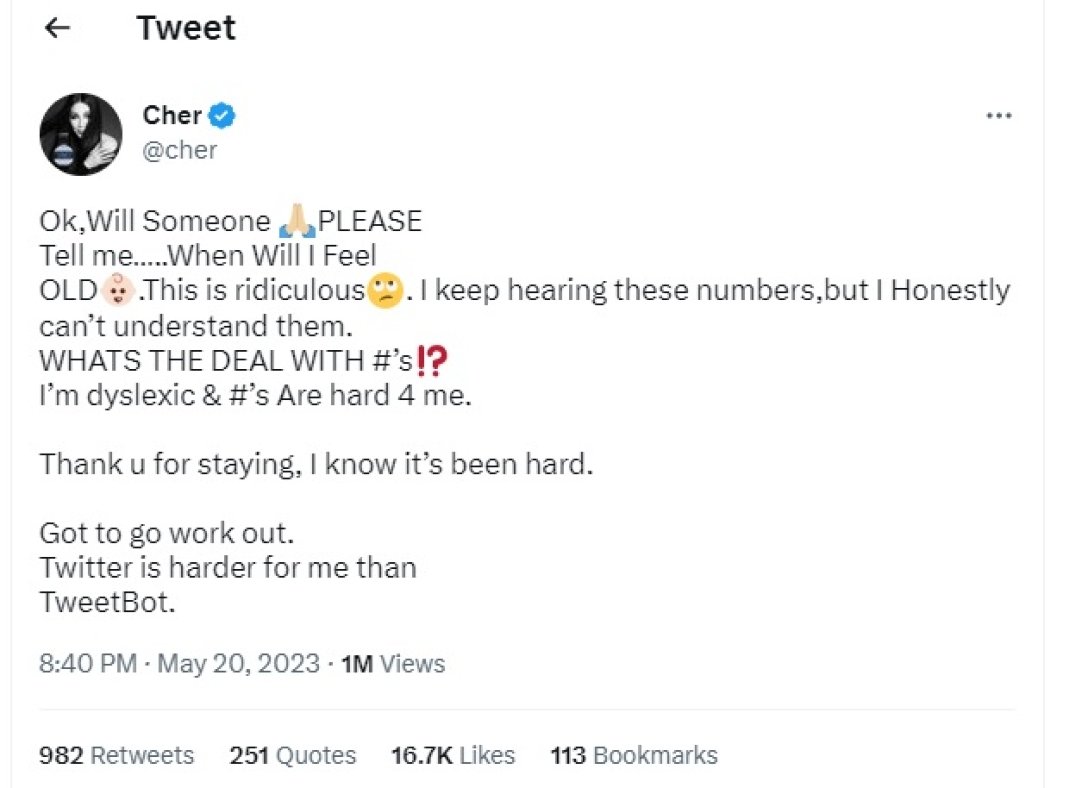Show the 16.7K Likes list
This screenshot has height=788, width=1088.
[x=453, y=755]
